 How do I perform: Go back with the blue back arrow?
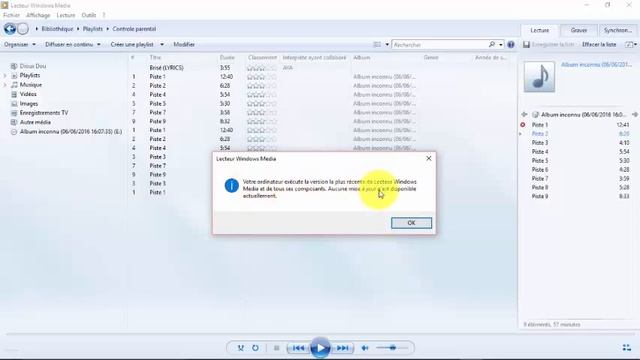click(10, 29)
